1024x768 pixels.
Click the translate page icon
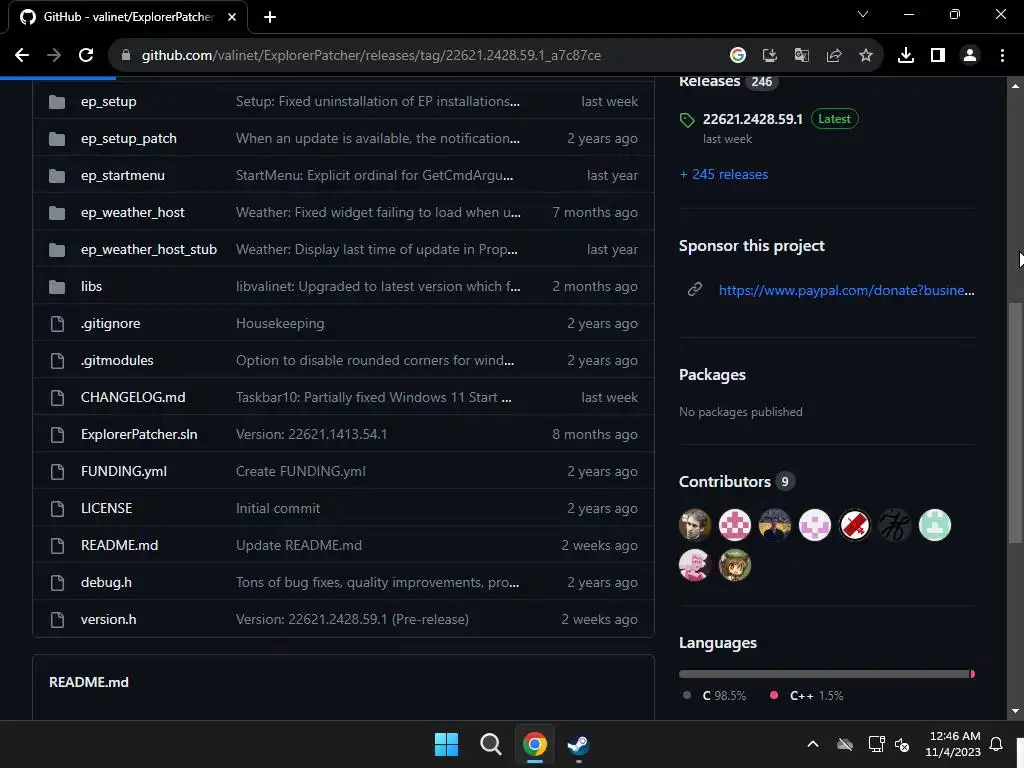801,56
